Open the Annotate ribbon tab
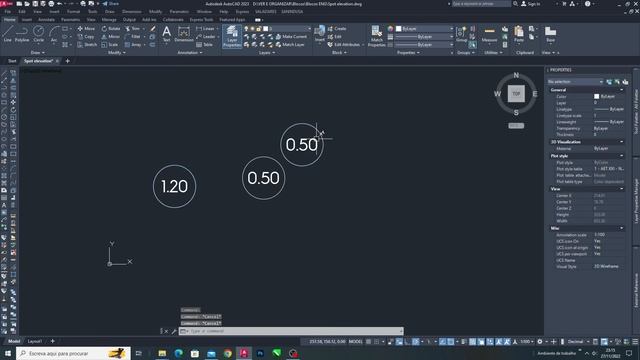The image size is (640, 360). (46, 19)
